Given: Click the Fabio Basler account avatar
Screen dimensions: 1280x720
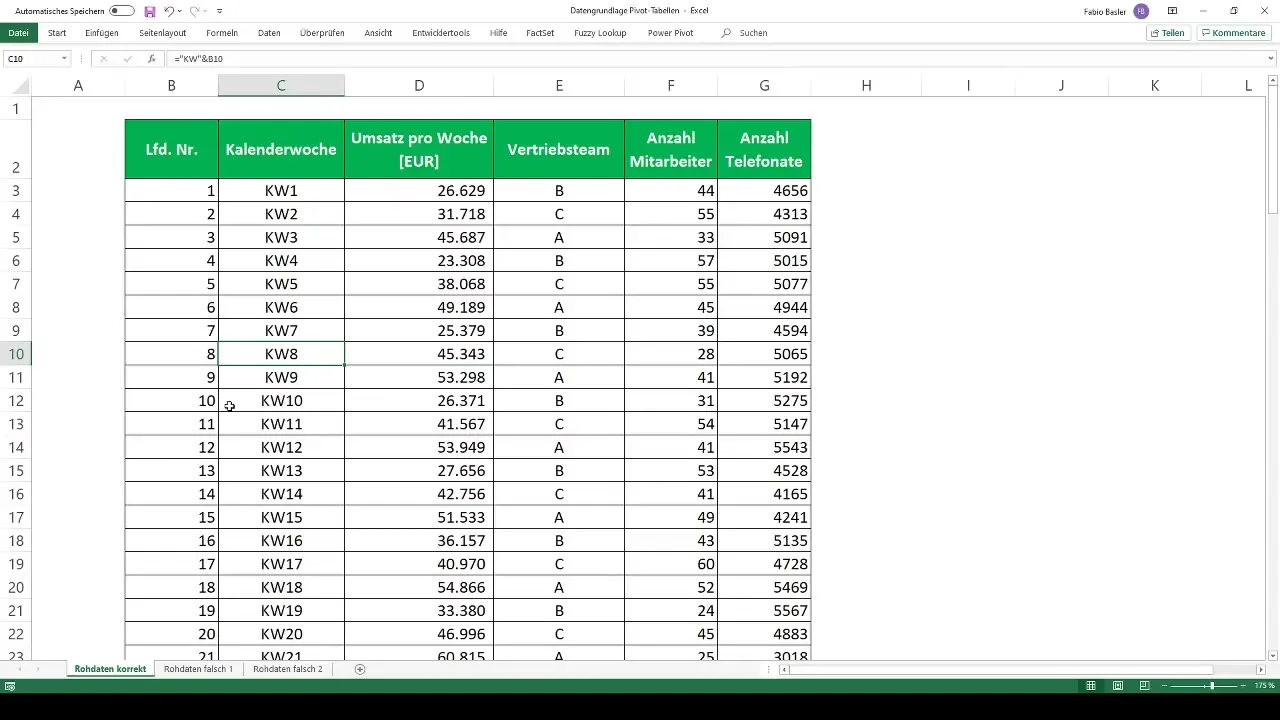Looking at the screenshot, I should (1141, 11).
